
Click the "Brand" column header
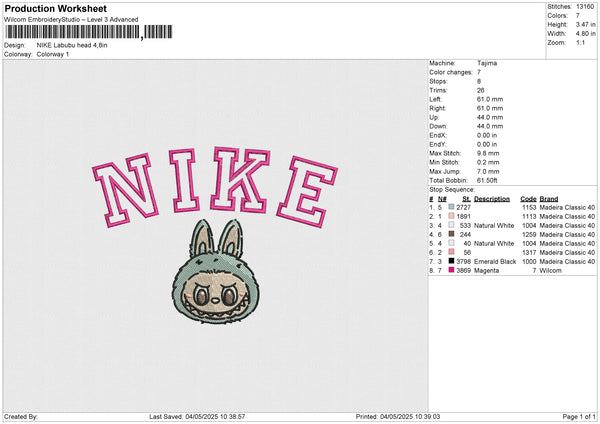[x=549, y=199]
